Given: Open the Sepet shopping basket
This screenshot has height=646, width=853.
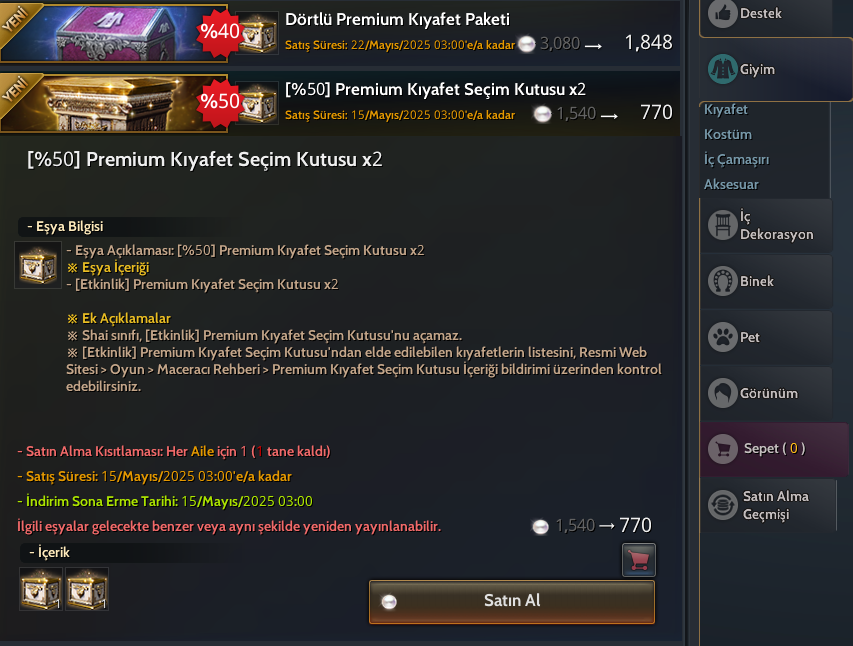Looking at the screenshot, I should point(774,450).
